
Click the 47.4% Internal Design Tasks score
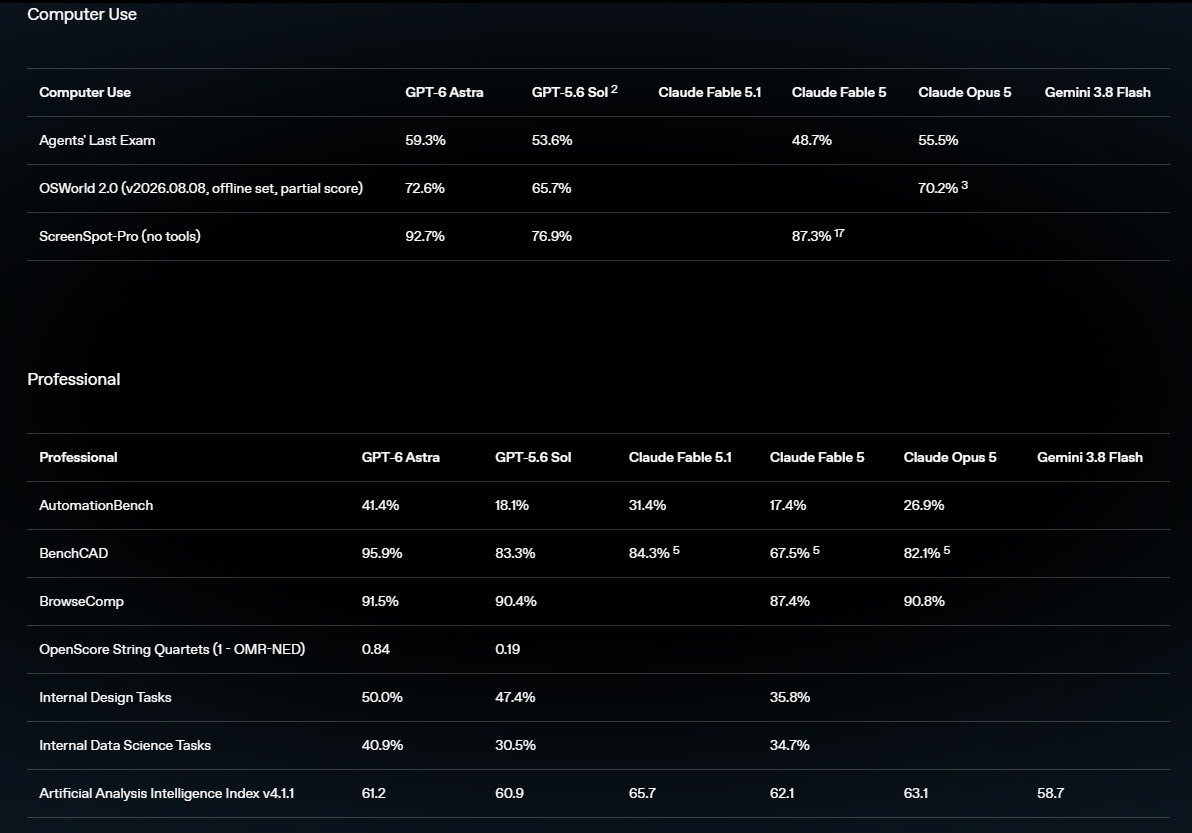[x=515, y=697]
